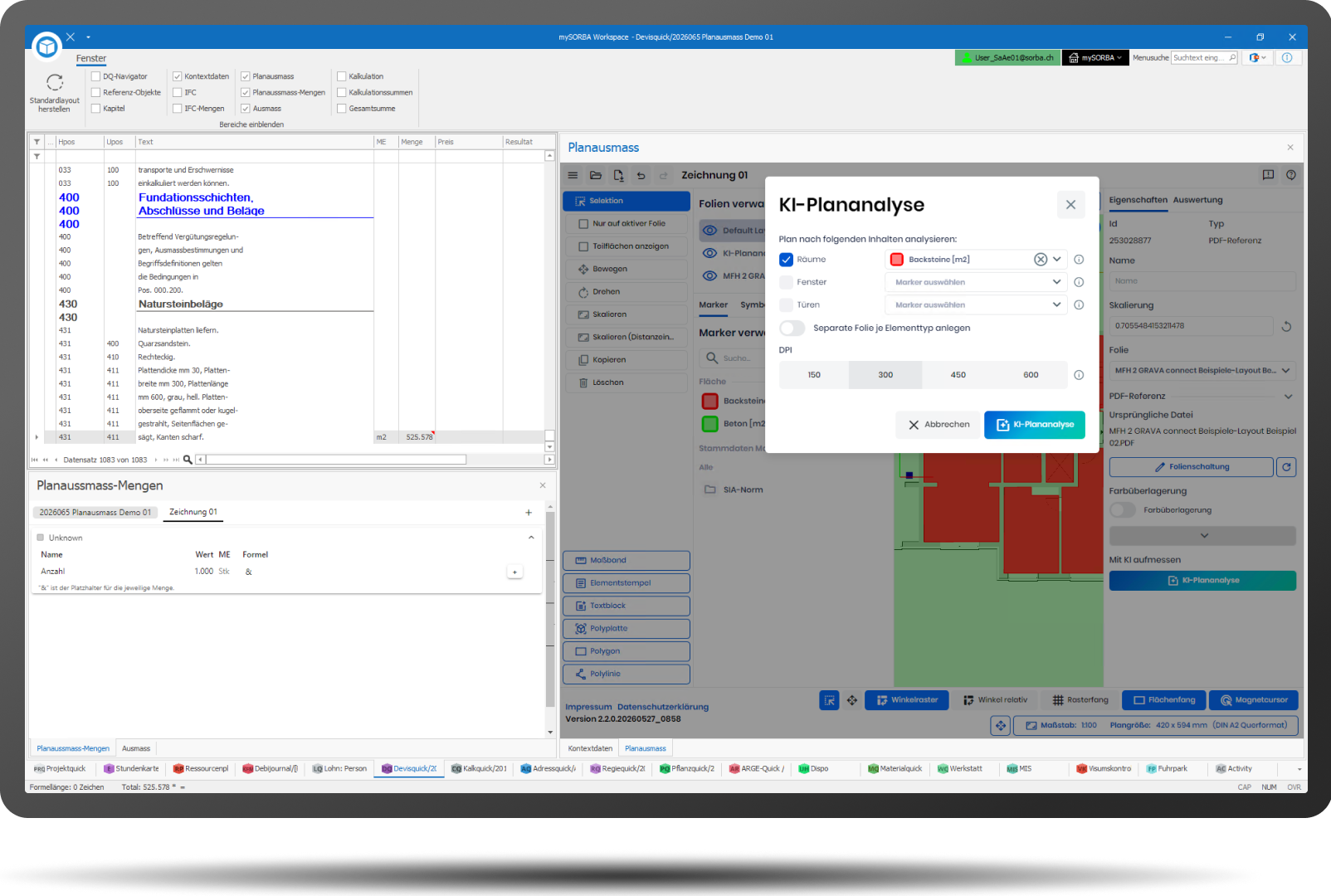
Task: Open the Backsteine [m2] marker dropdown
Action: coord(1056,260)
